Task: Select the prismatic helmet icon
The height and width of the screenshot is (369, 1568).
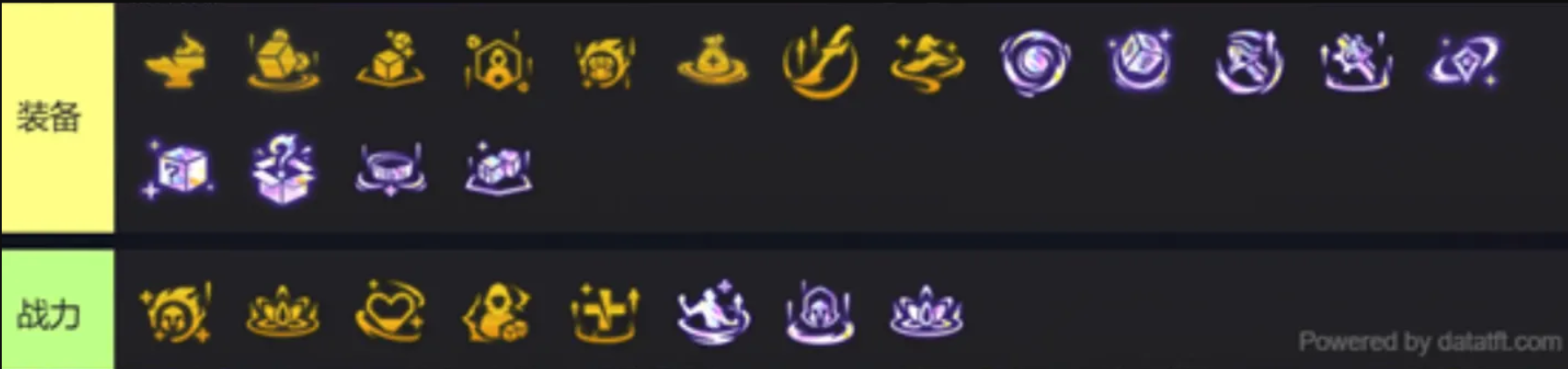Action: click(820, 313)
